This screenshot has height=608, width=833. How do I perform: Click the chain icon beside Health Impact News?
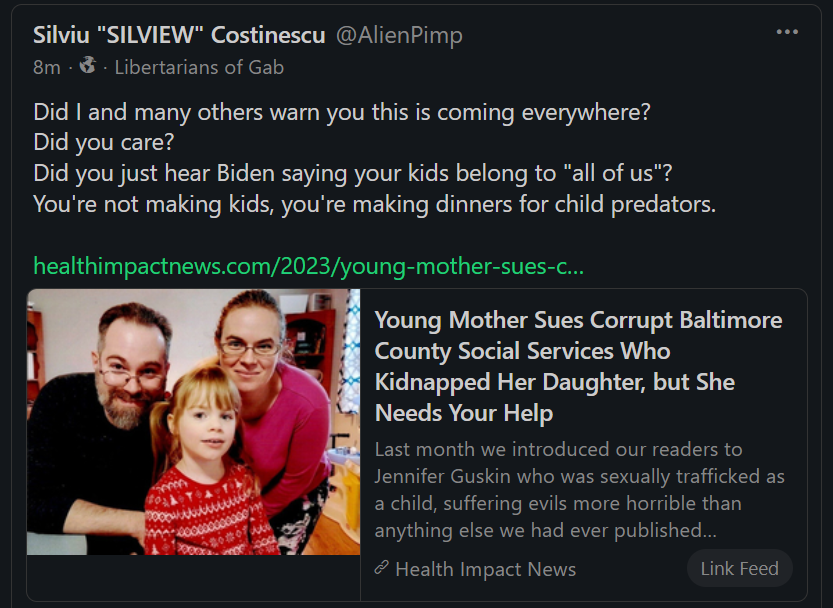pyautogui.click(x=381, y=568)
